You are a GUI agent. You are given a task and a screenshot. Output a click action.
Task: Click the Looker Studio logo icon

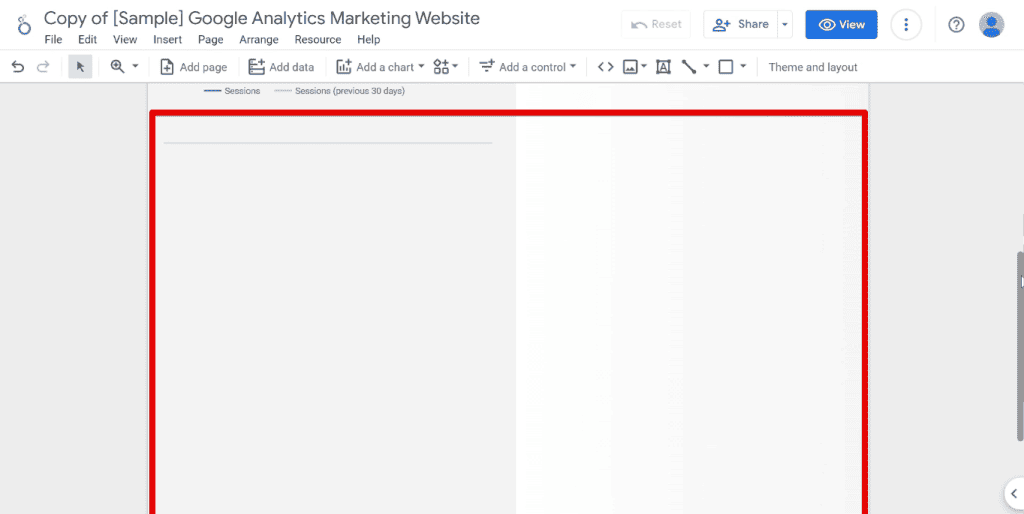pyautogui.click(x=24, y=25)
